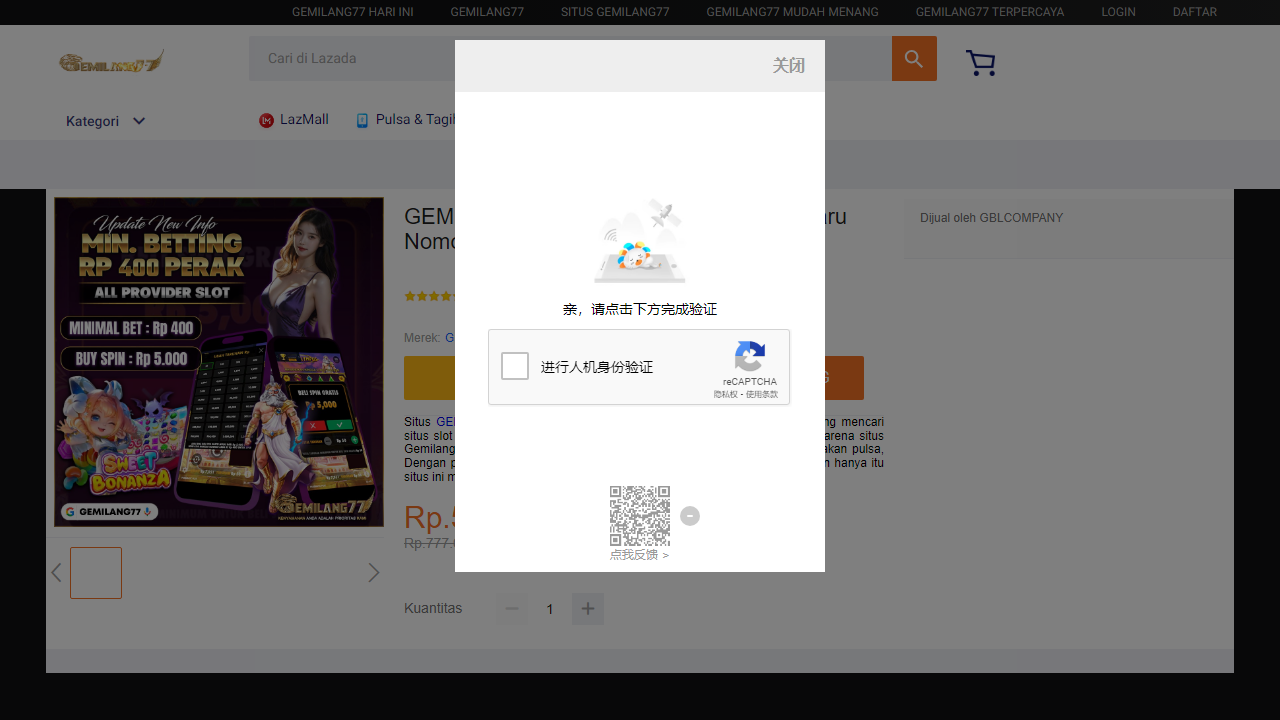Viewport: 1280px width, 720px height.
Task: Click the reCAPTCHA logo
Action: click(750, 357)
